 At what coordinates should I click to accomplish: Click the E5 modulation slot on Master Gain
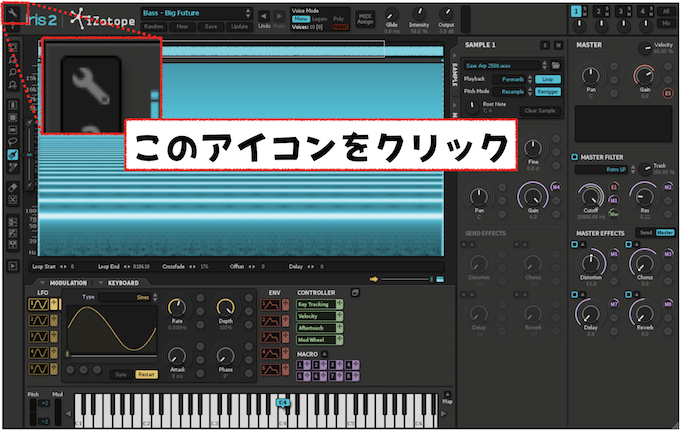pyautogui.click(x=667, y=93)
